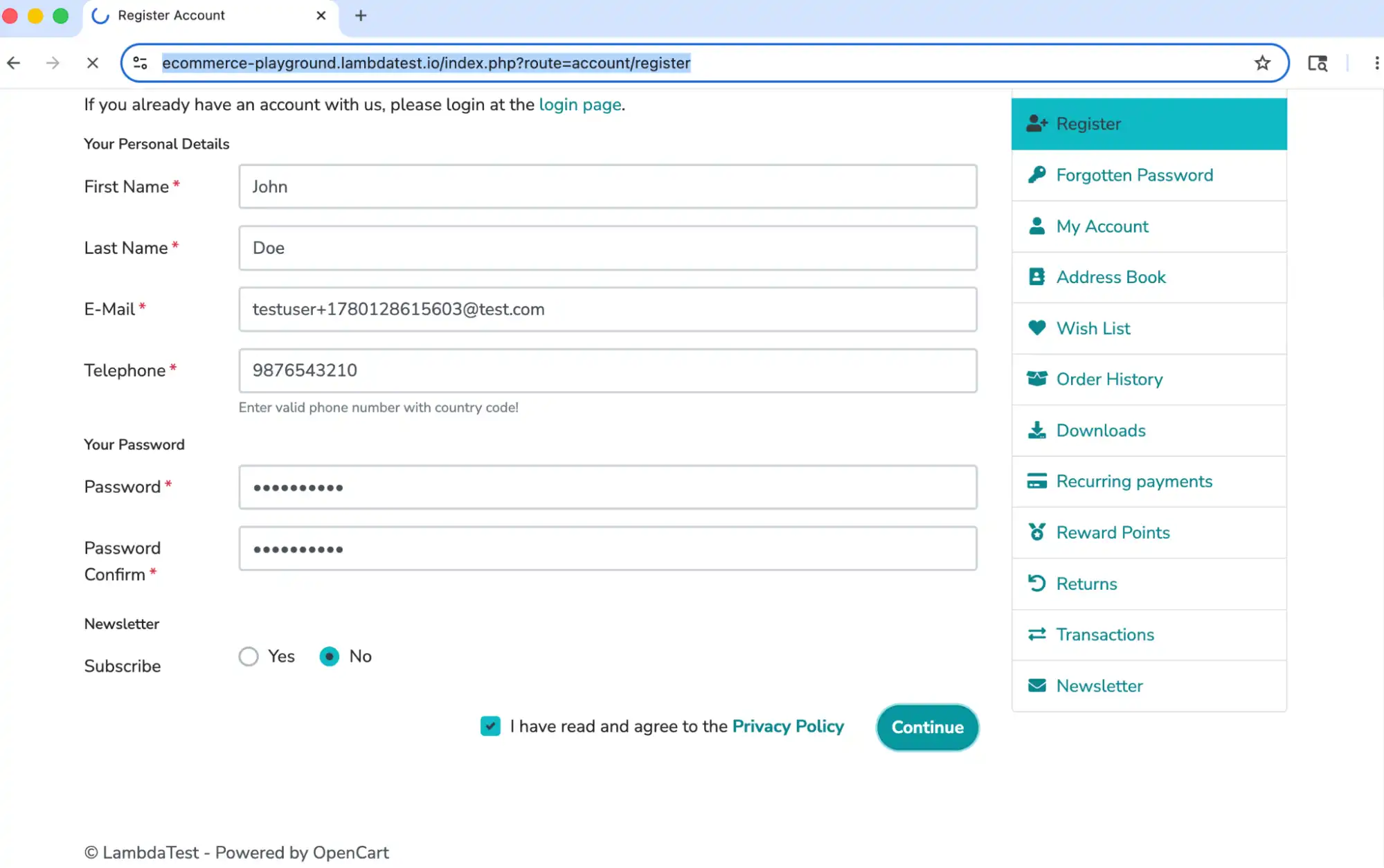Screen dimensions: 1384x868
Task: Open Transactions in the sidebar
Action: (1149, 635)
